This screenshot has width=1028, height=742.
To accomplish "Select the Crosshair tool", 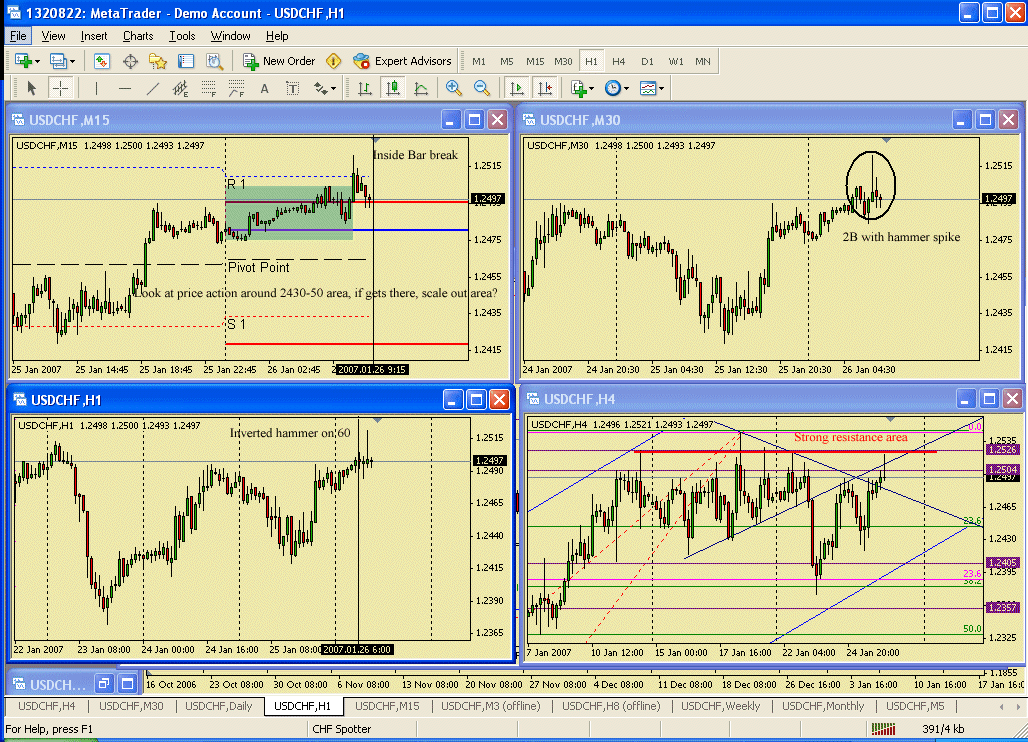I will click(60, 88).
